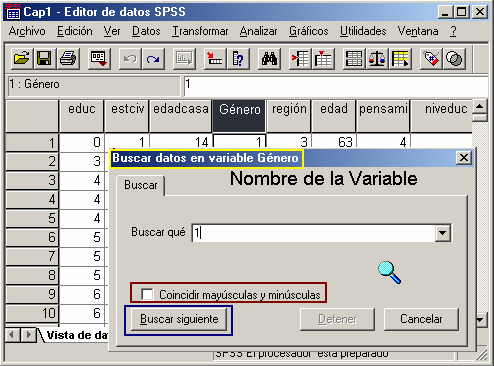
Task: Open the go to chart toolbar icon
Action: pyautogui.click(x=184, y=59)
